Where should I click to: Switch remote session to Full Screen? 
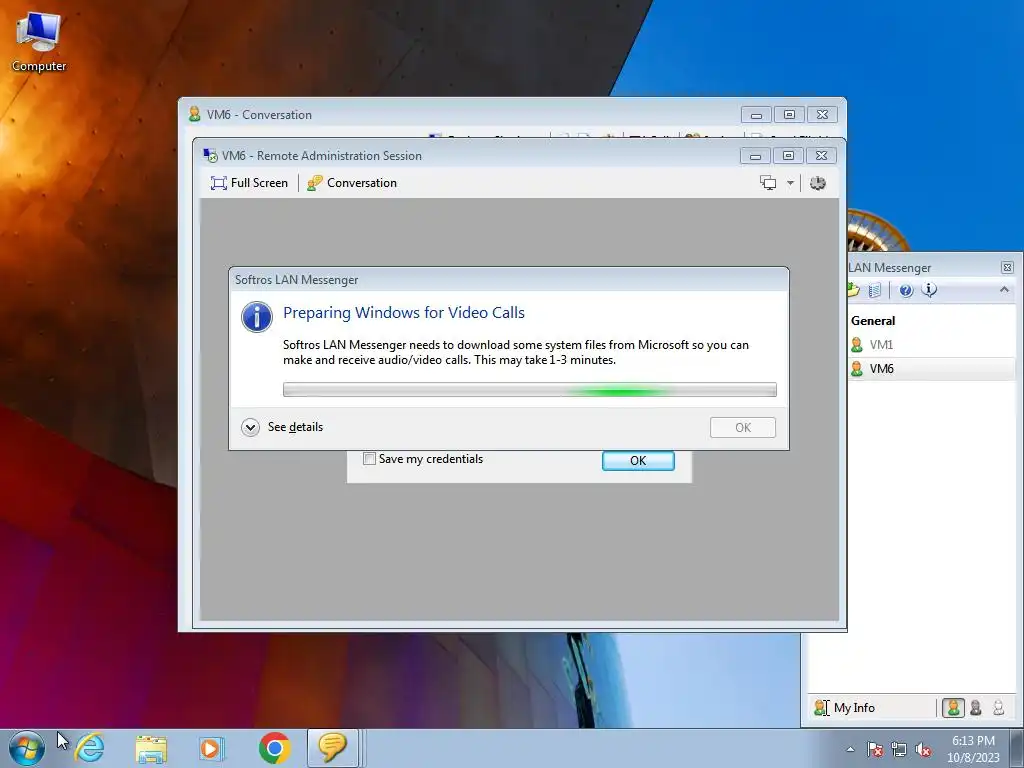coord(249,183)
